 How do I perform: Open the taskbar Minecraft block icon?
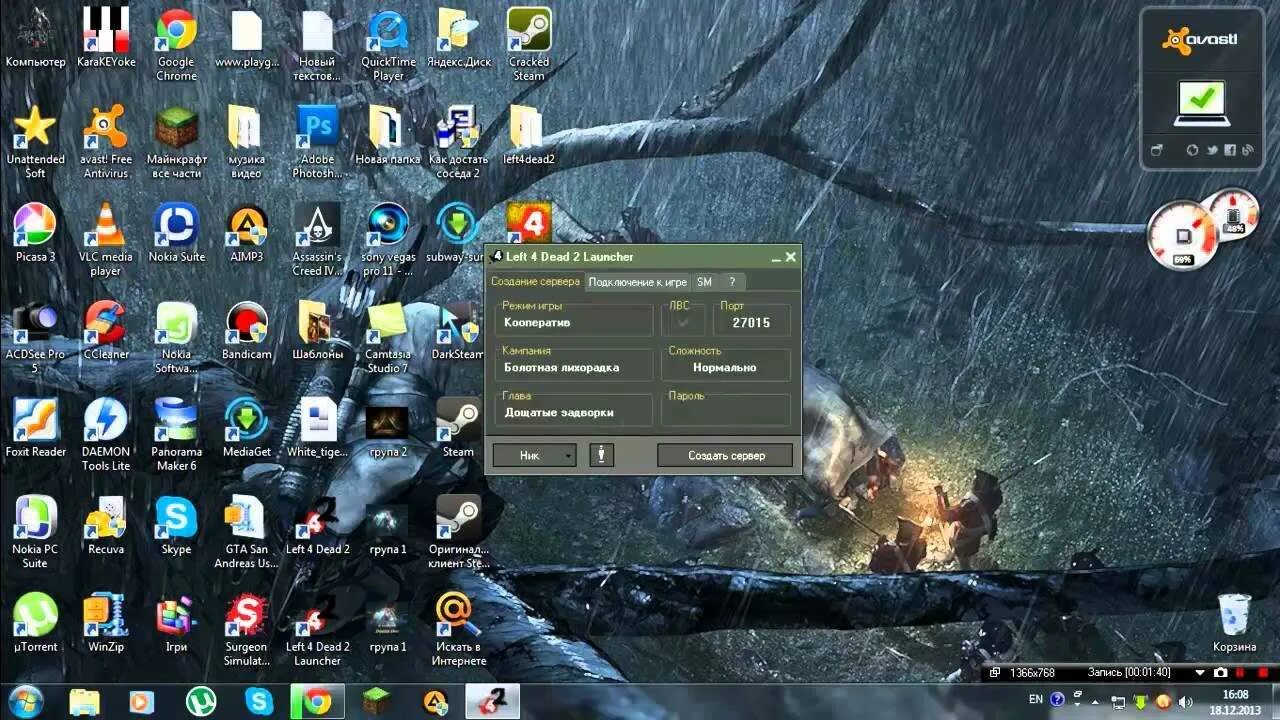point(376,701)
